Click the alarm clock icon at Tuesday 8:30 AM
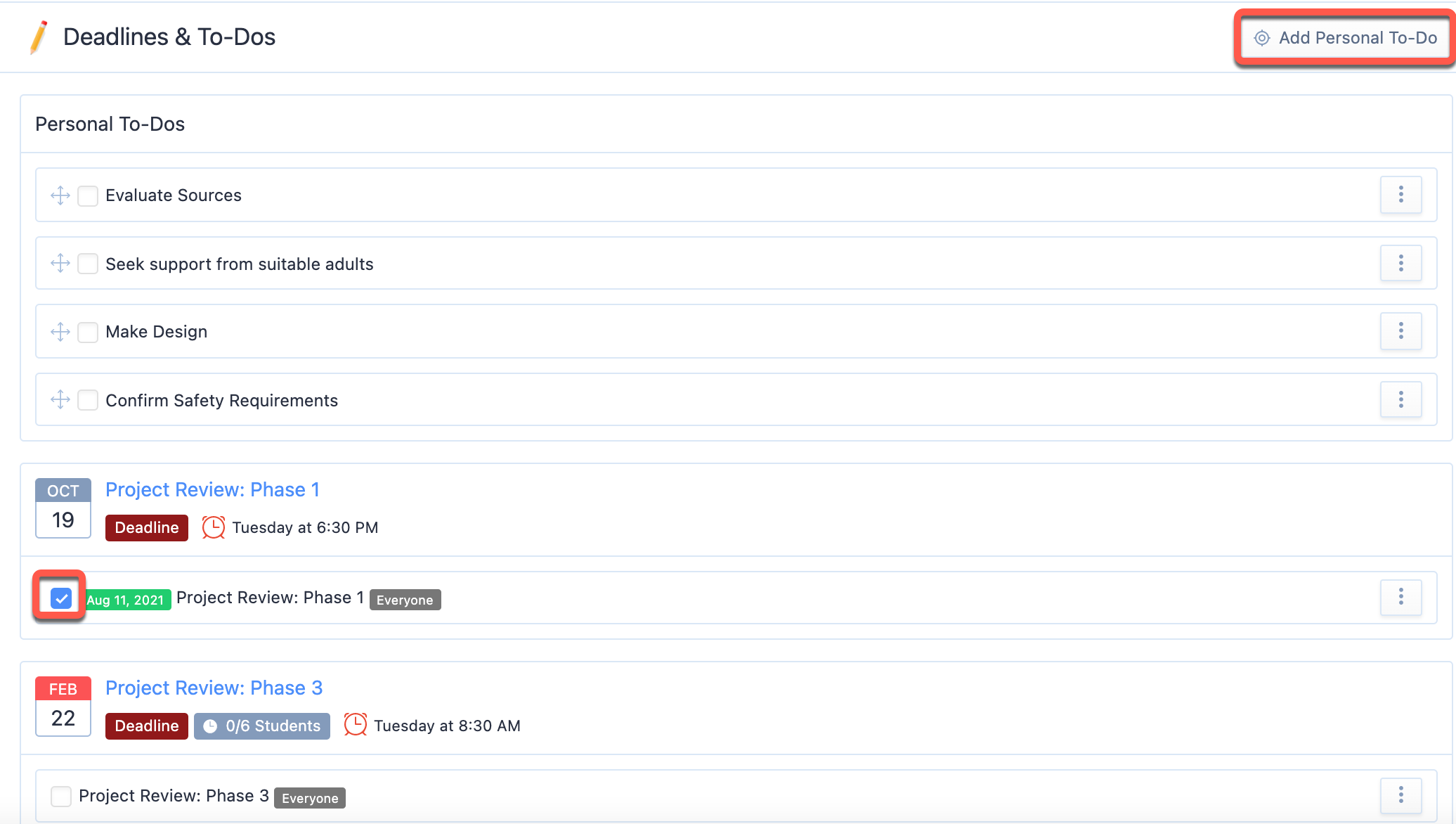Viewport: 1456px width, 824px height. (356, 725)
